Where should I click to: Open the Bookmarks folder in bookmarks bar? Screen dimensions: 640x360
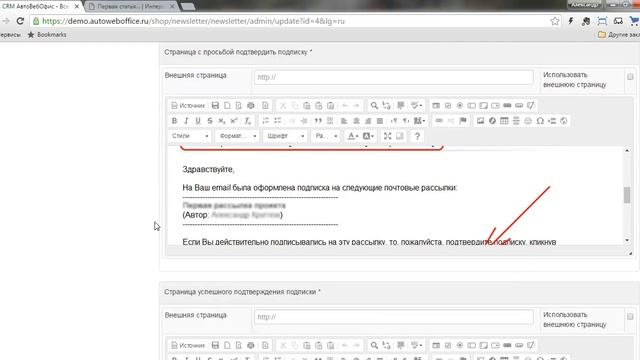point(47,35)
